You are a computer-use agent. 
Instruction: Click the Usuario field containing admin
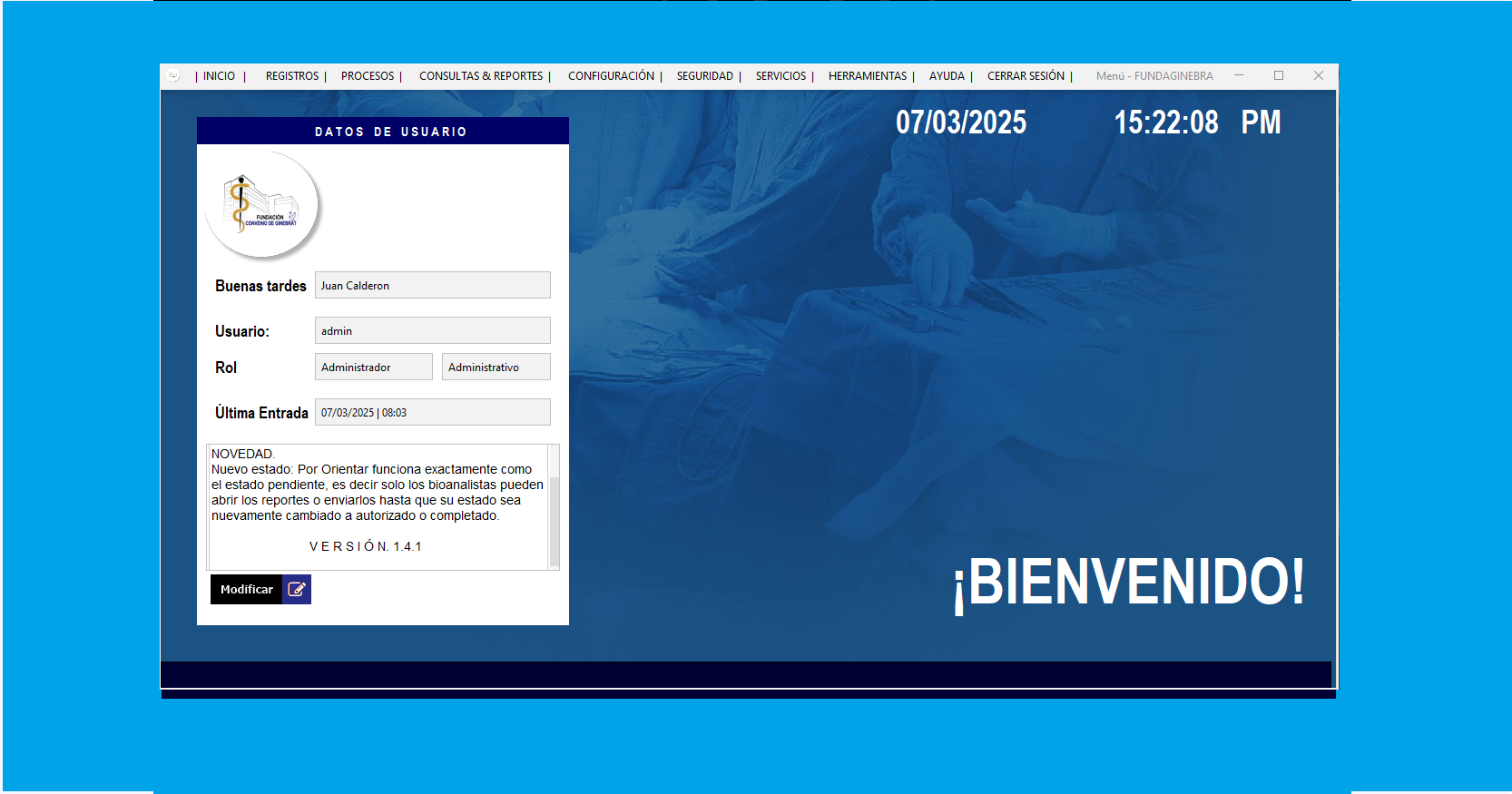click(x=432, y=330)
